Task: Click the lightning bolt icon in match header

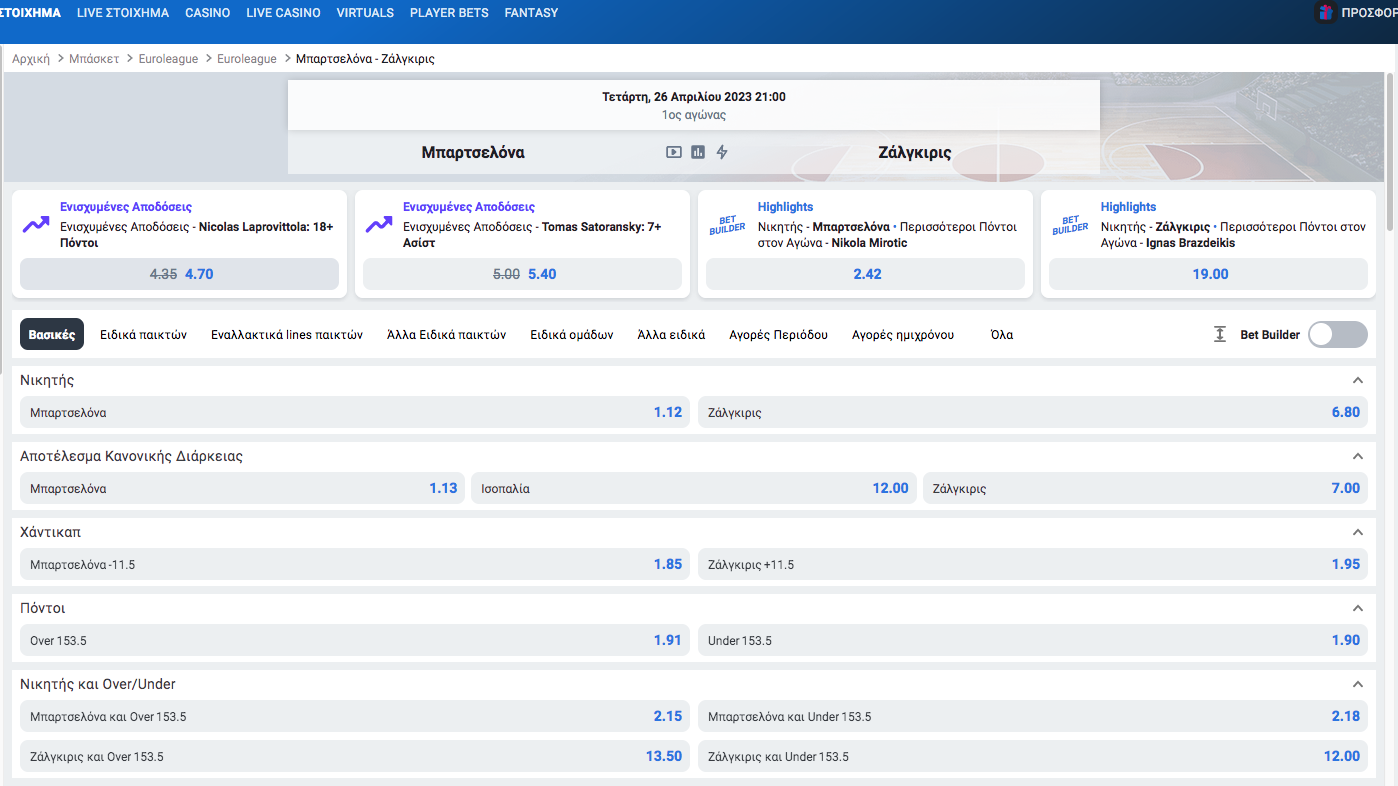Action: click(x=722, y=152)
